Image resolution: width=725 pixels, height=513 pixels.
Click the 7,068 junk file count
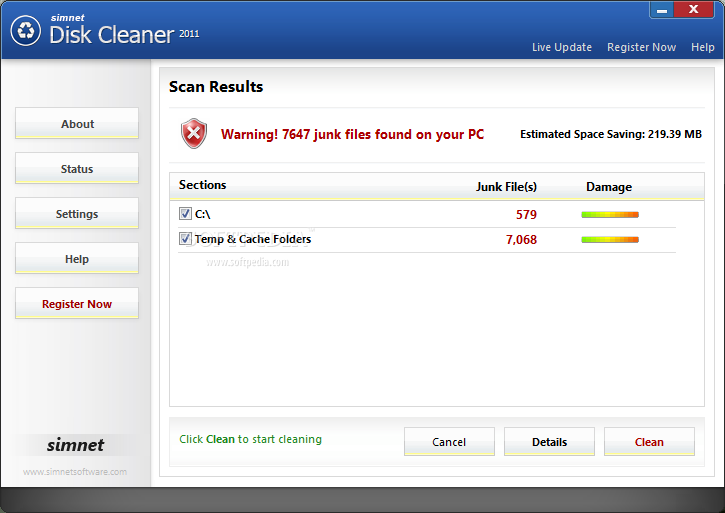click(x=521, y=240)
